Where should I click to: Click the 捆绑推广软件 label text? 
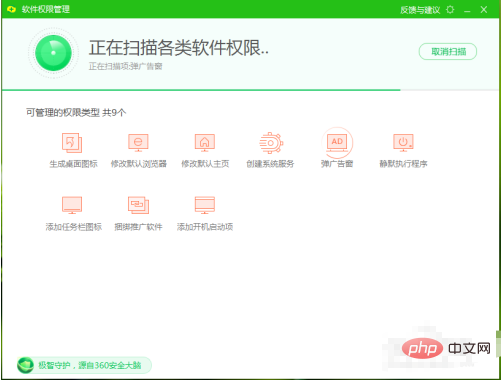point(138,227)
